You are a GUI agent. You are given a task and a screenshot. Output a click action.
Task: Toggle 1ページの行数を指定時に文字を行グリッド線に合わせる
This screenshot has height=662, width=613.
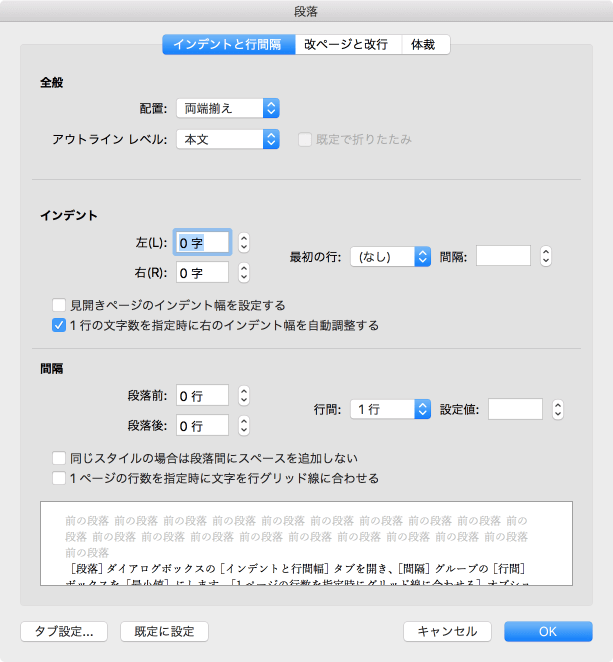point(59,478)
